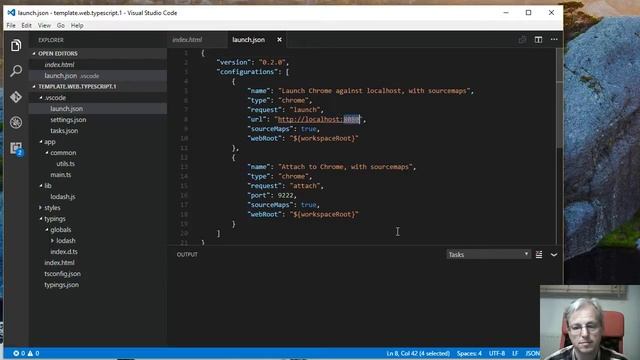Open the Edit menu

coord(27,25)
